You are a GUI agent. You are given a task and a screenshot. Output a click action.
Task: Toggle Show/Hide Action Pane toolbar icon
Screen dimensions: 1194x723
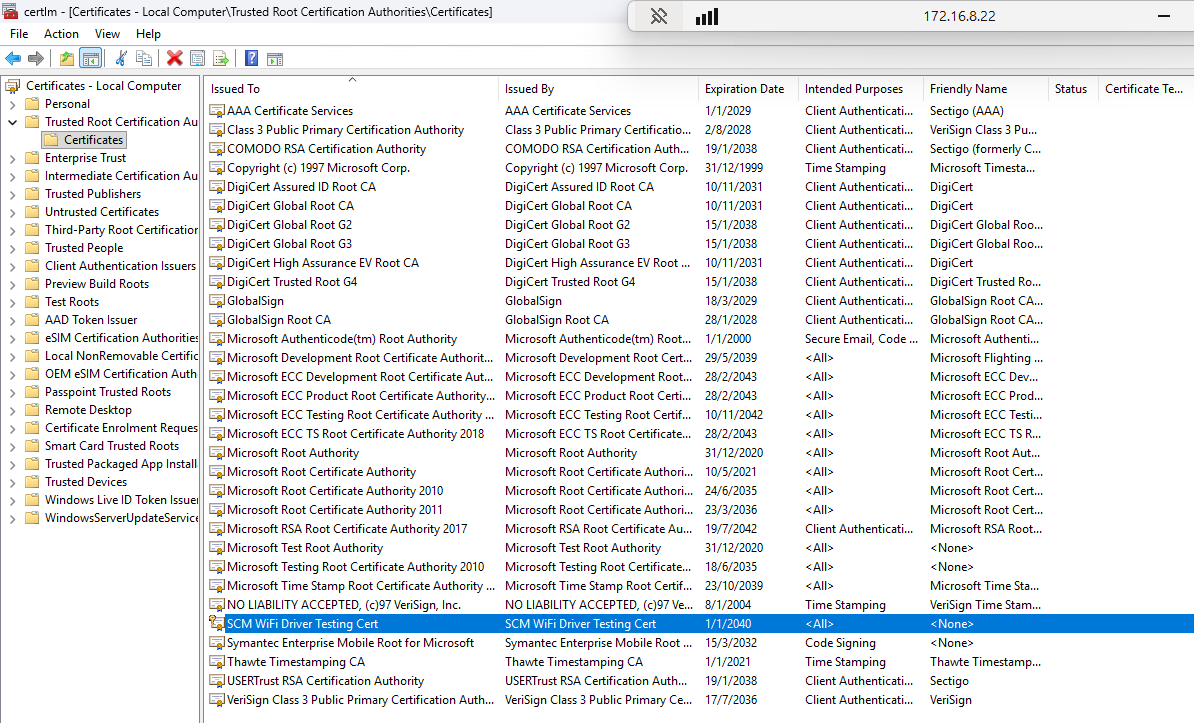[275, 59]
